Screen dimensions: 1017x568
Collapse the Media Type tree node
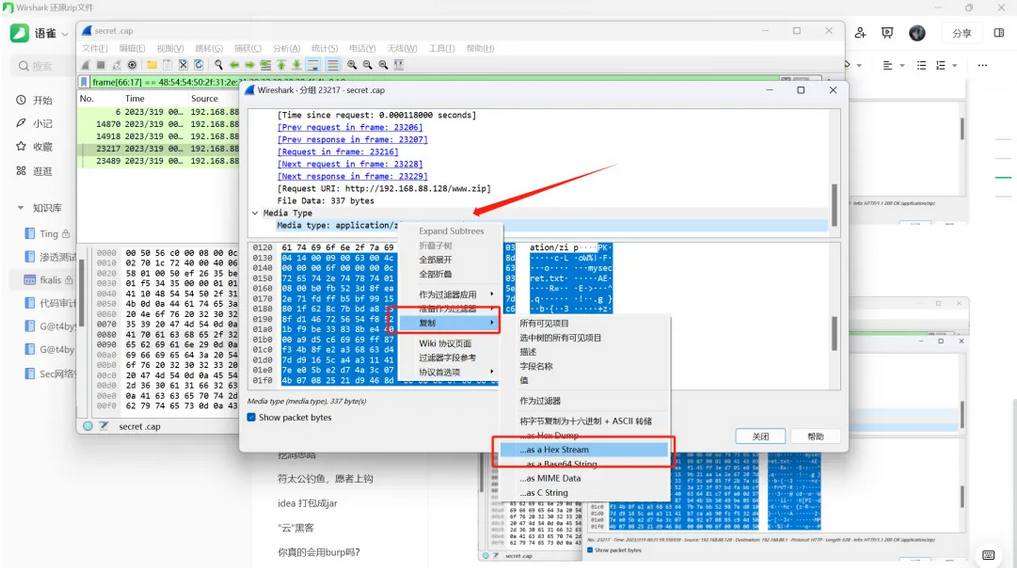pyautogui.click(x=255, y=213)
